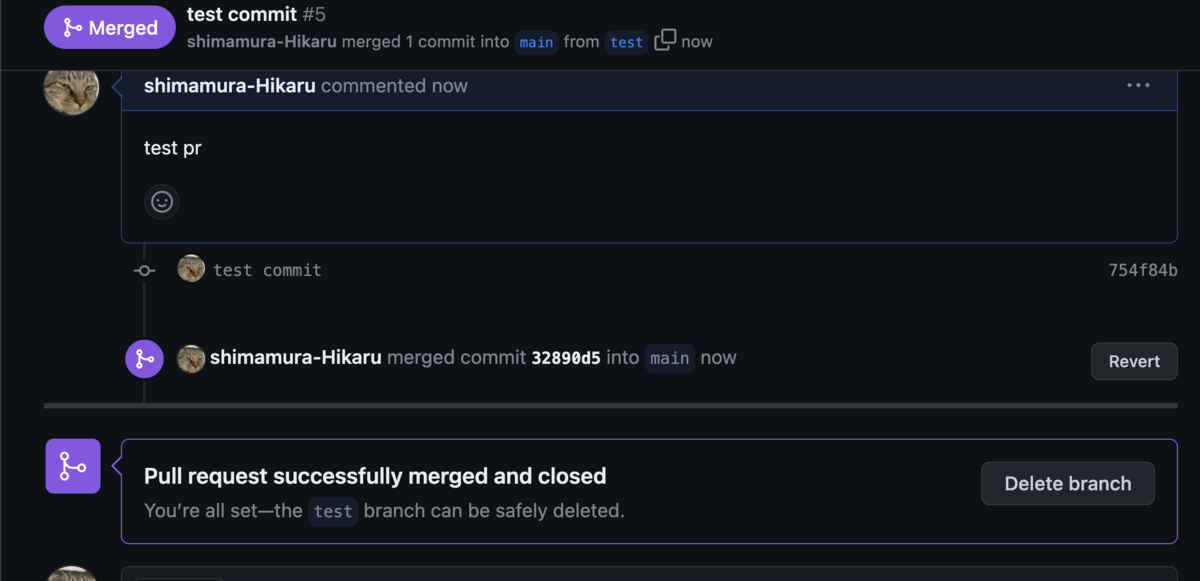Open the three-dot comment options menu

(1138, 85)
